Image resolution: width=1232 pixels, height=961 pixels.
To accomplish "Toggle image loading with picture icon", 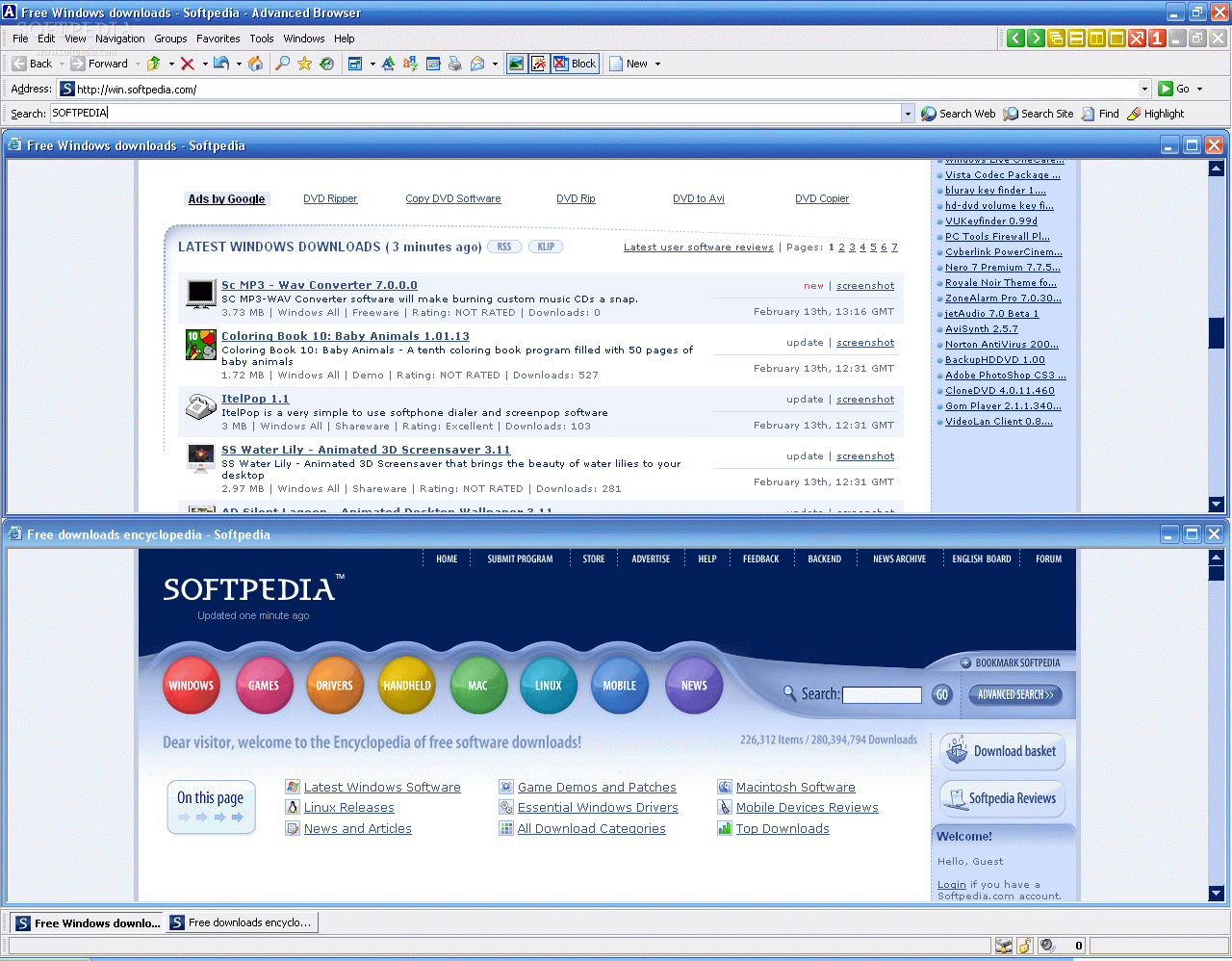I will coord(517,64).
